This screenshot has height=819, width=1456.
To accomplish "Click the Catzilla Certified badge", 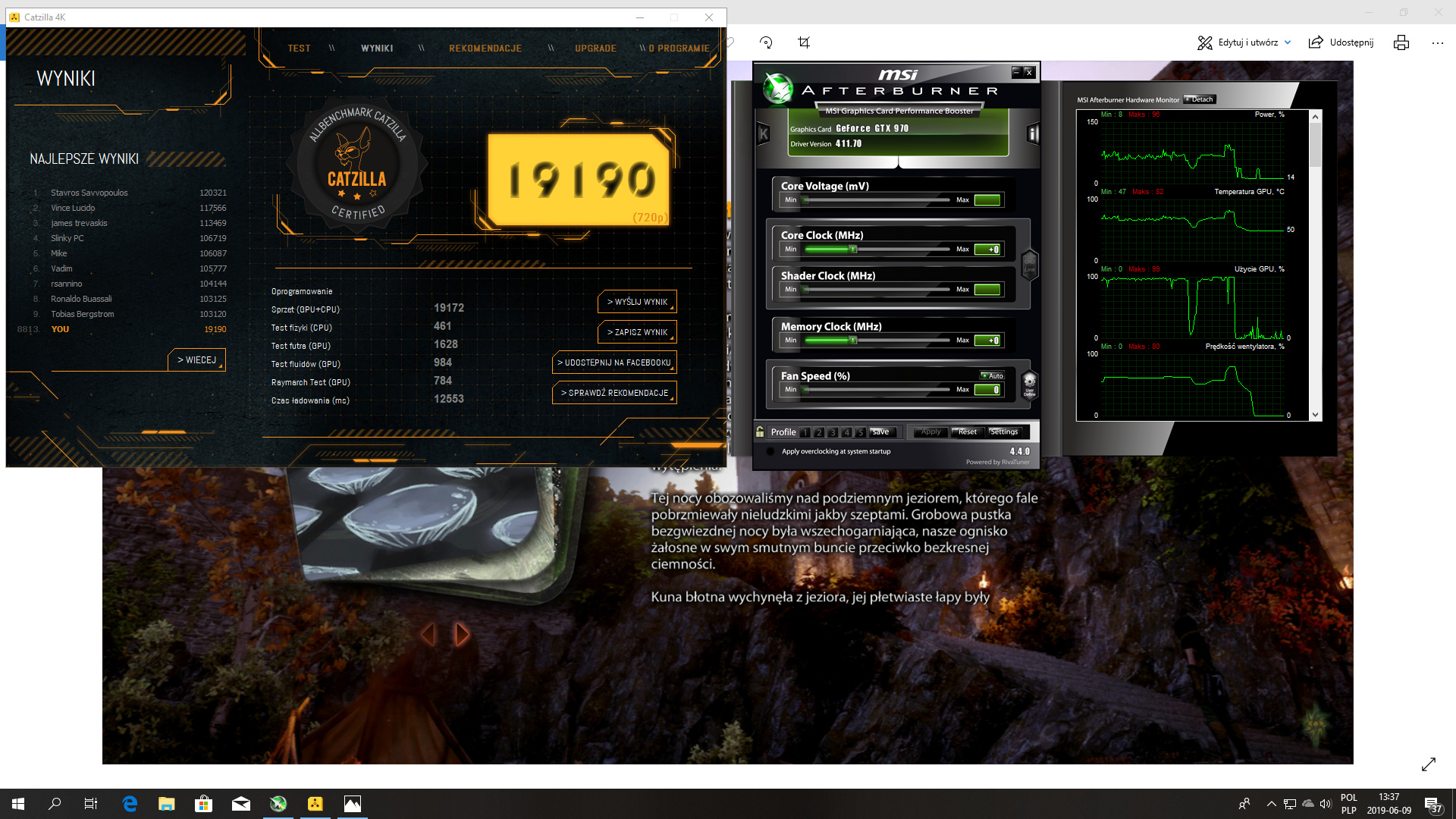I will [357, 164].
